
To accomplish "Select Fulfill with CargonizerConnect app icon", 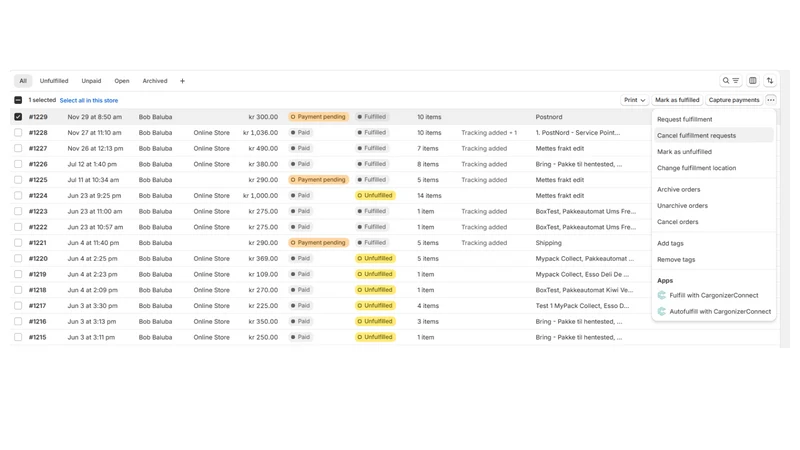I will (662, 295).
